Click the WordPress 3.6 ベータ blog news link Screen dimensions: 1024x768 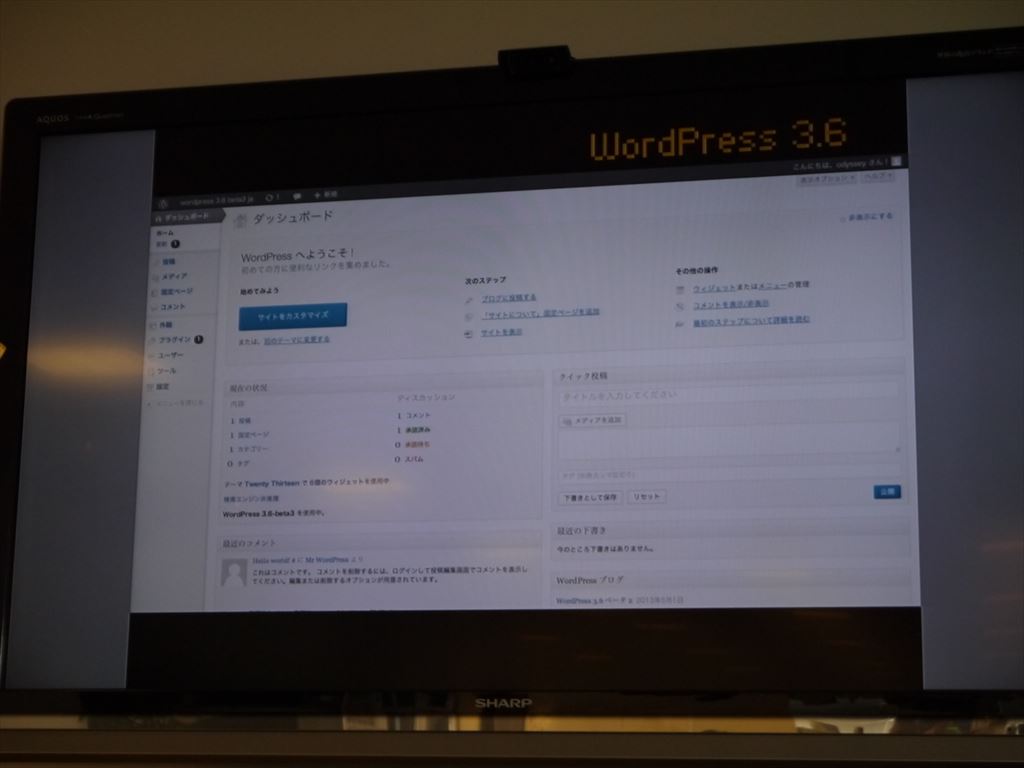[594, 600]
